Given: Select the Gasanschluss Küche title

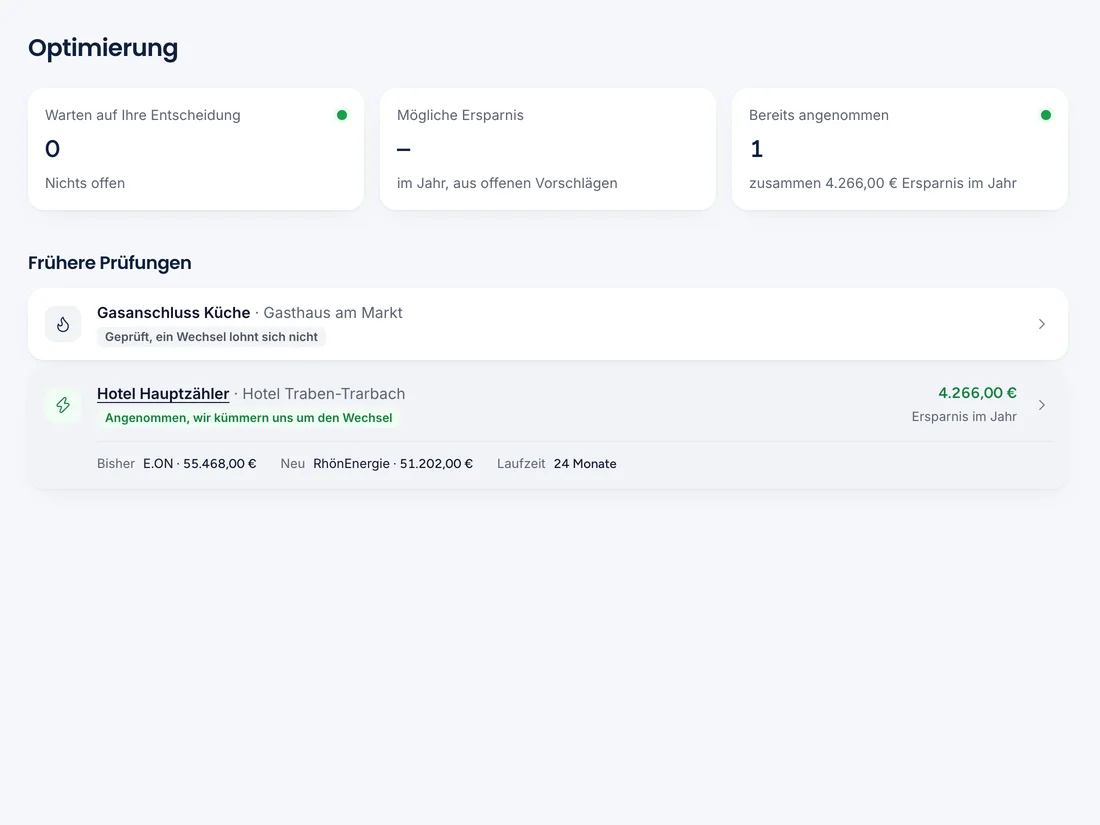Looking at the screenshot, I should coord(173,313).
